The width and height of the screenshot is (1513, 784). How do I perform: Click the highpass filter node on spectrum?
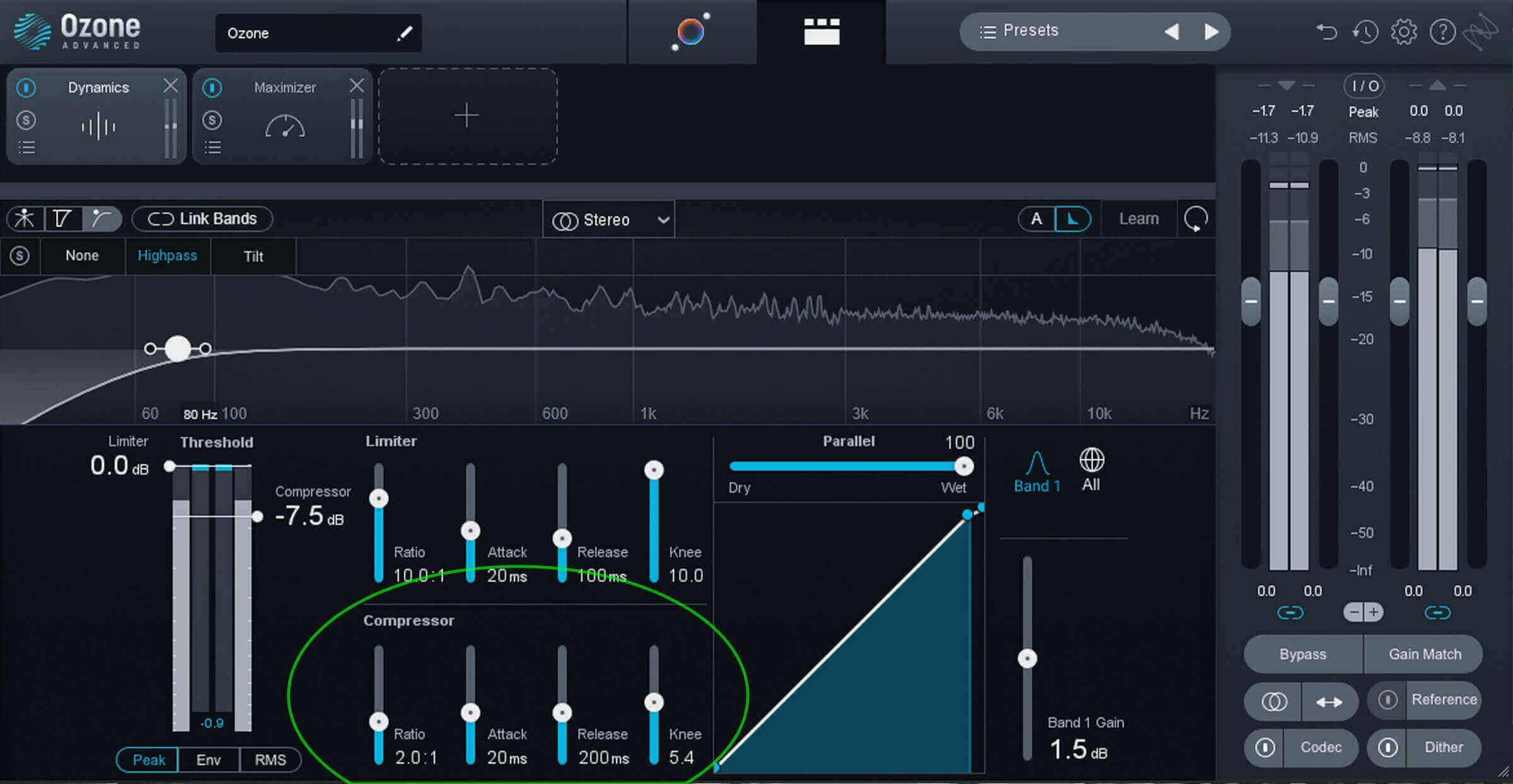pos(178,349)
